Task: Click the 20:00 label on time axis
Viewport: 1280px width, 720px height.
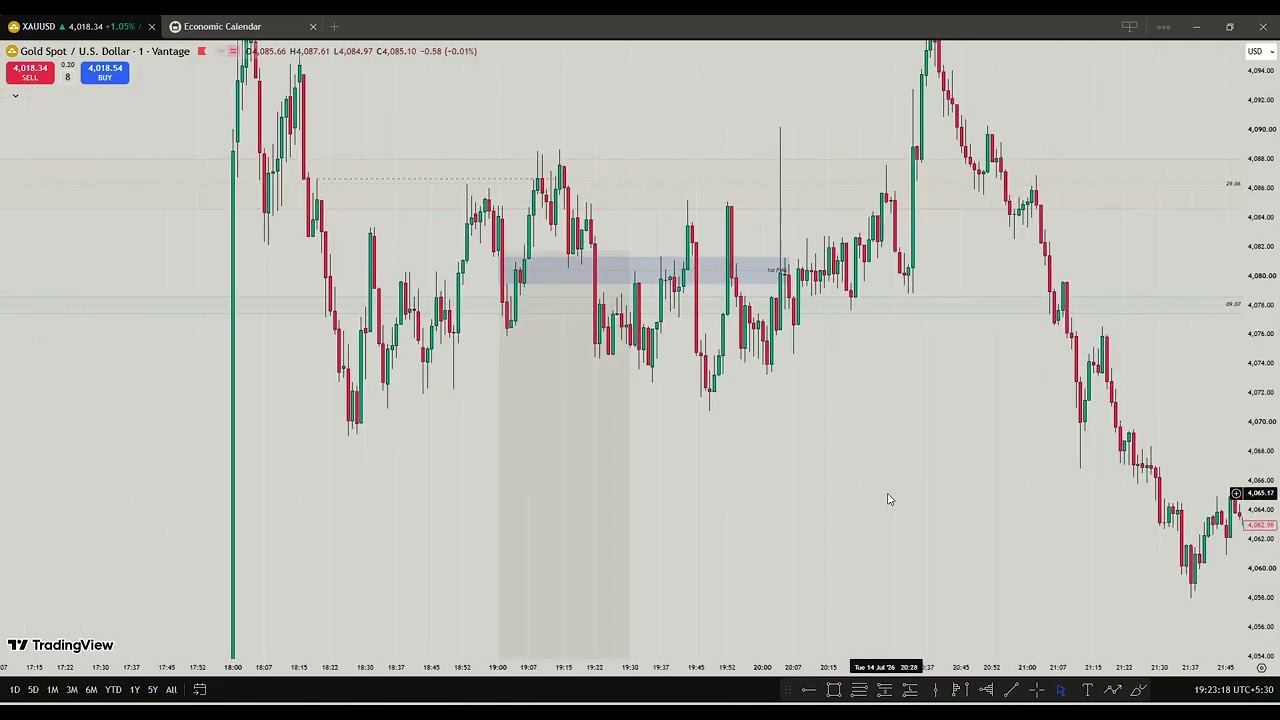Action: point(762,667)
